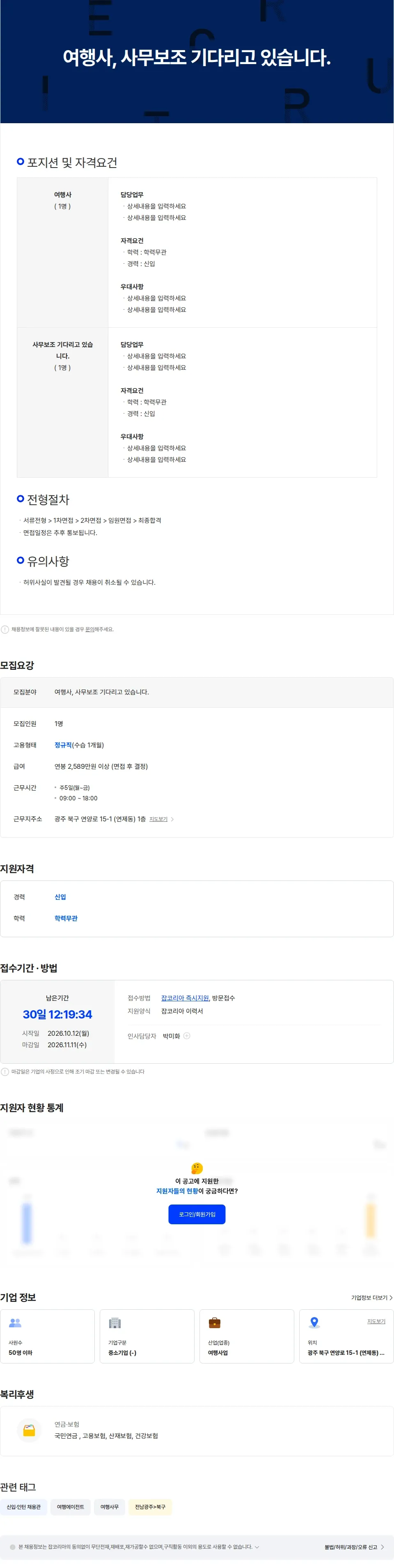Click the 50명 이하 employee count text
Screen dimensions: 394x1568
click(21, 1352)
